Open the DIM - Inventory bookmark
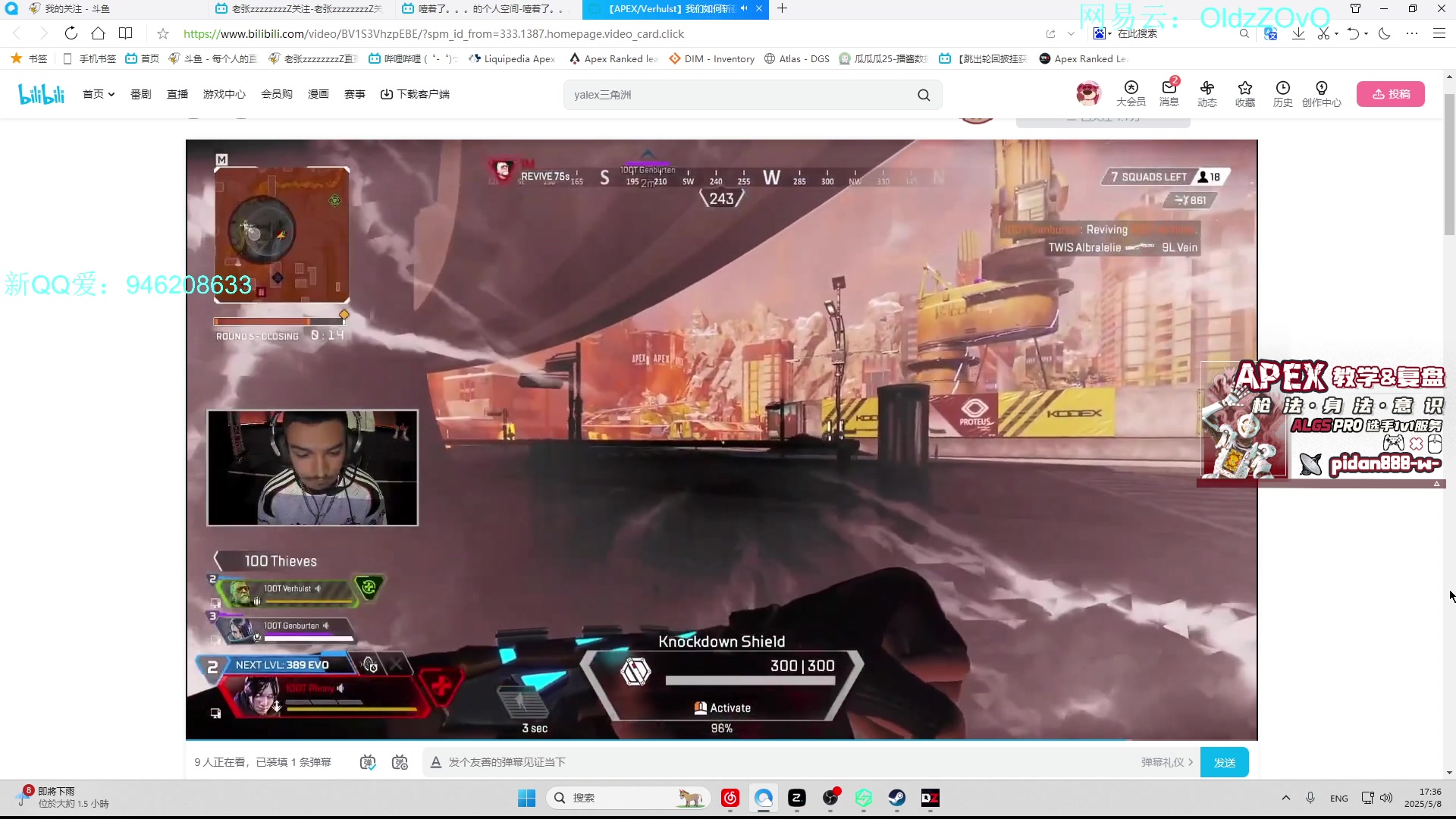This screenshot has height=819, width=1456. (711, 58)
